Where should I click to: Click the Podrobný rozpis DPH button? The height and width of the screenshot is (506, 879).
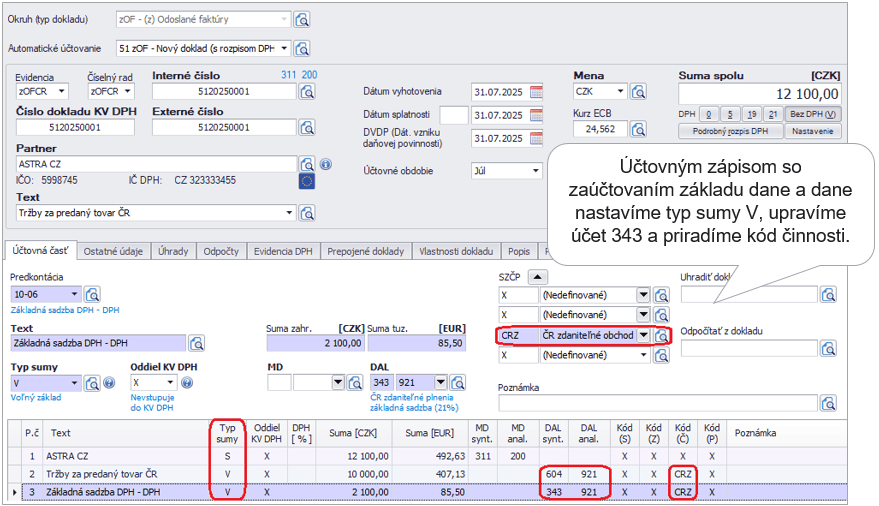[730, 131]
